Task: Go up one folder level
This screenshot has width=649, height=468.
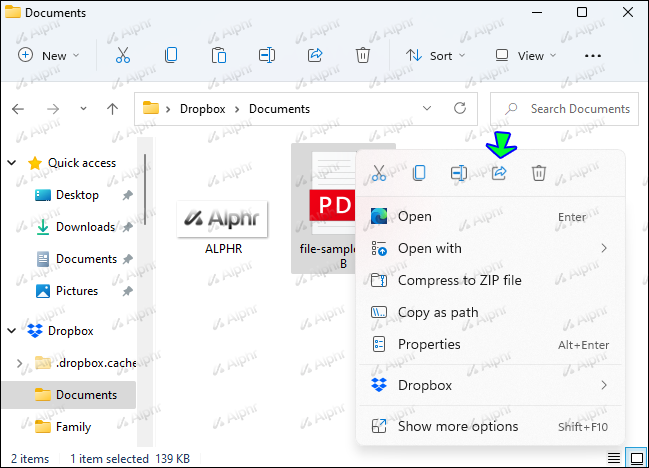Action: (x=112, y=109)
